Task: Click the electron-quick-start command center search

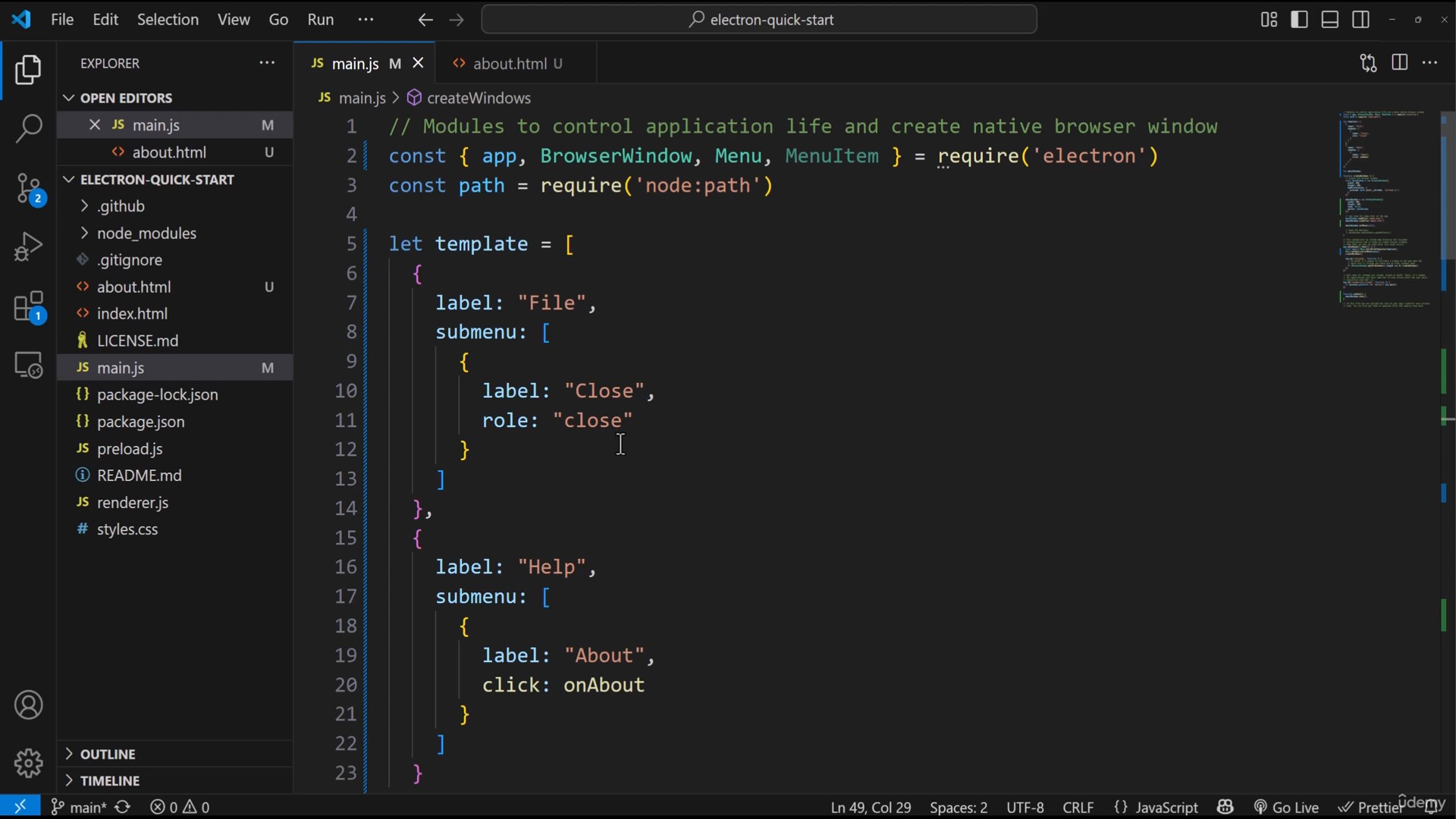Action: click(x=759, y=20)
